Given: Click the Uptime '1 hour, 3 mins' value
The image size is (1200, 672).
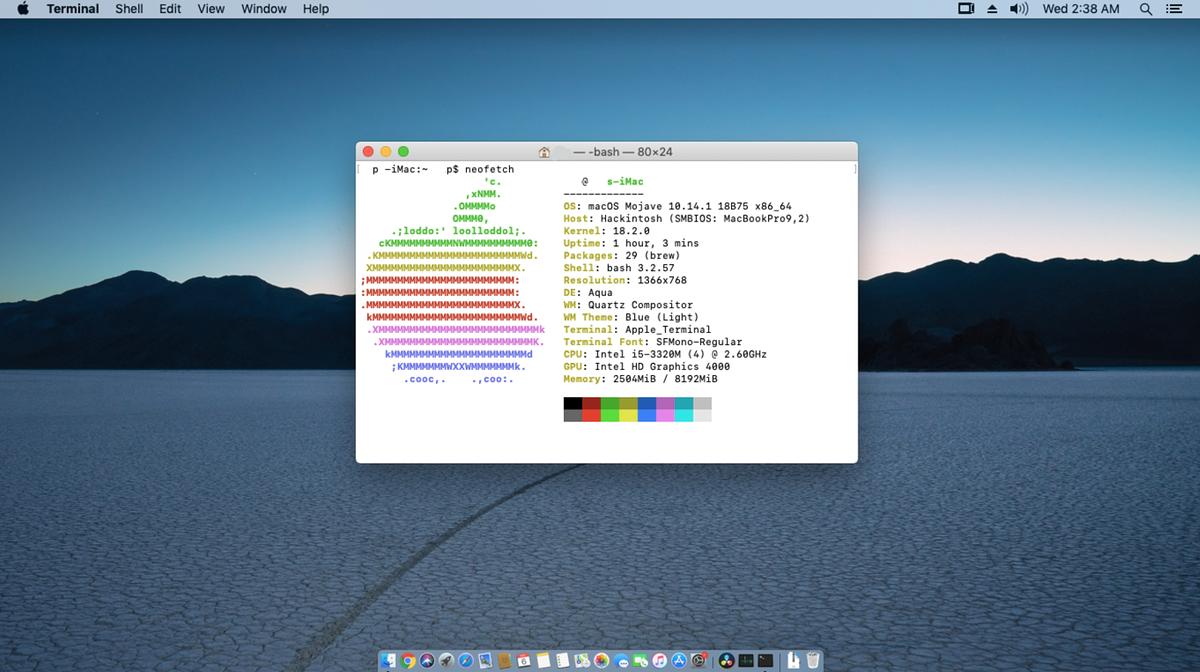Looking at the screenshot, I should 656,244.
